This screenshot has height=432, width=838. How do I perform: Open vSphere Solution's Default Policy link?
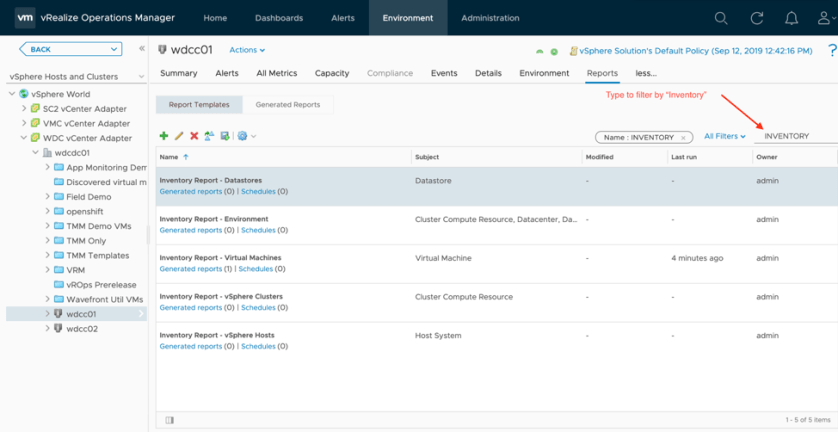click(642, 51)
